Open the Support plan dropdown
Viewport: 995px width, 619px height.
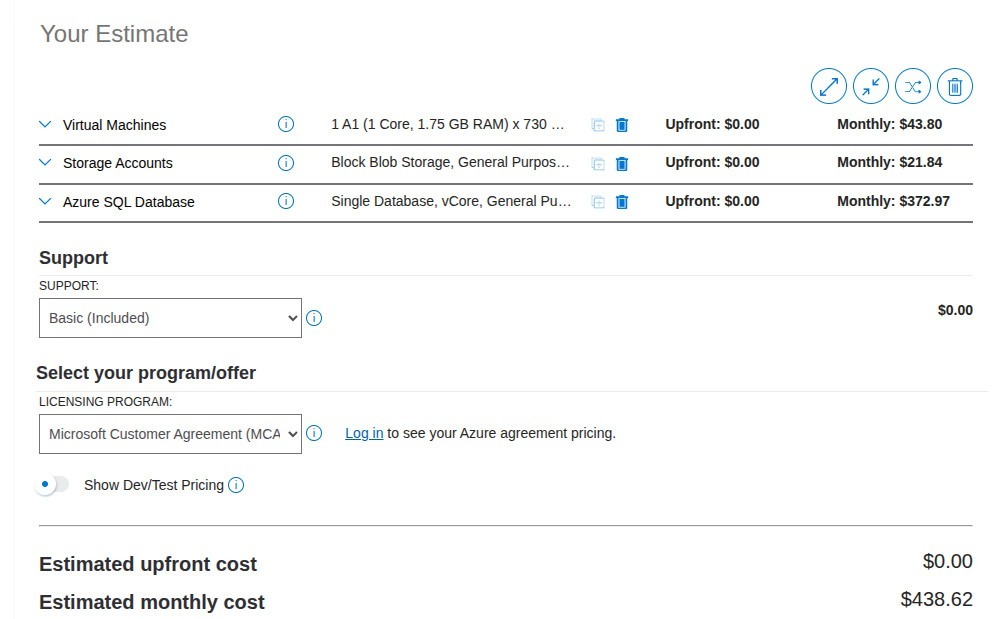coord(170,318)
